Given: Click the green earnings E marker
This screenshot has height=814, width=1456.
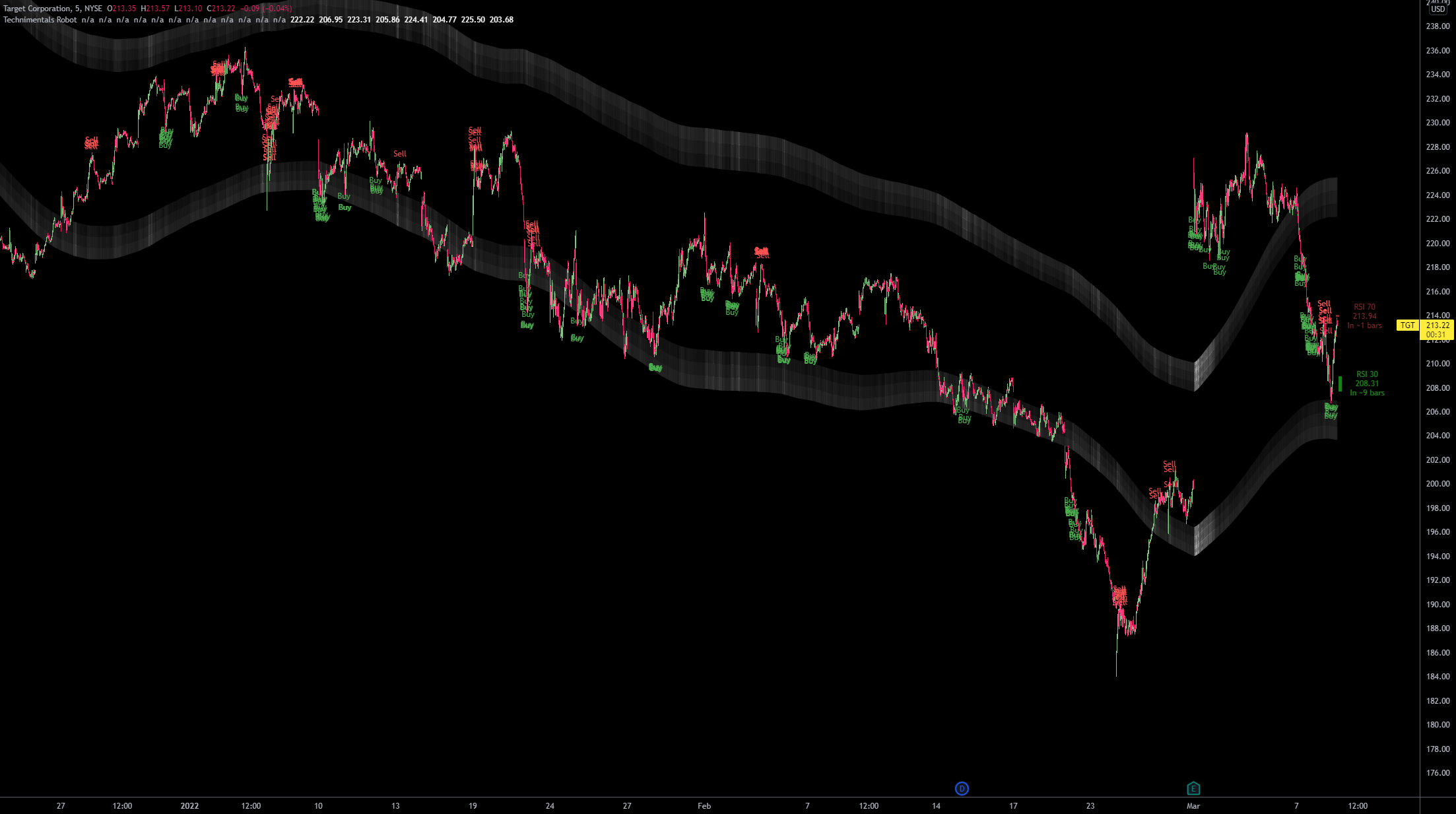Looking at the screenshot, I should 1193,788.
